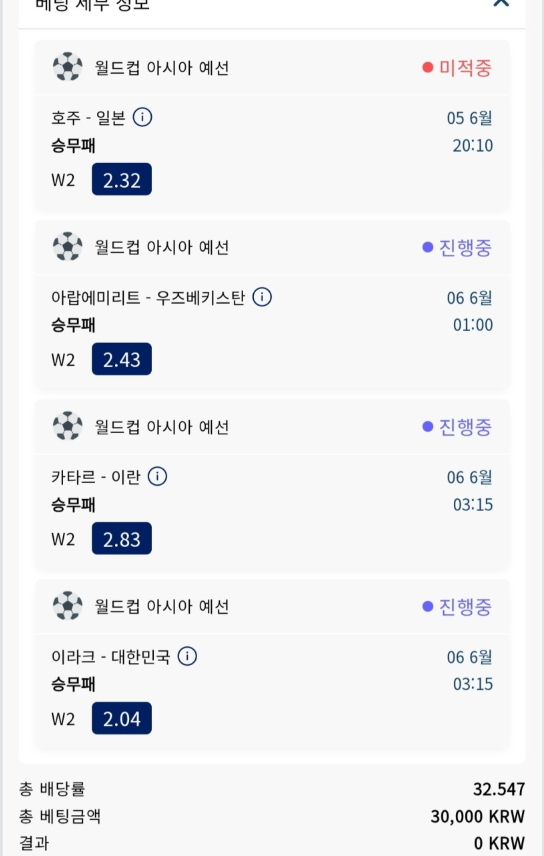Open info icon next to 카타르 - 이란

point(157,477)
